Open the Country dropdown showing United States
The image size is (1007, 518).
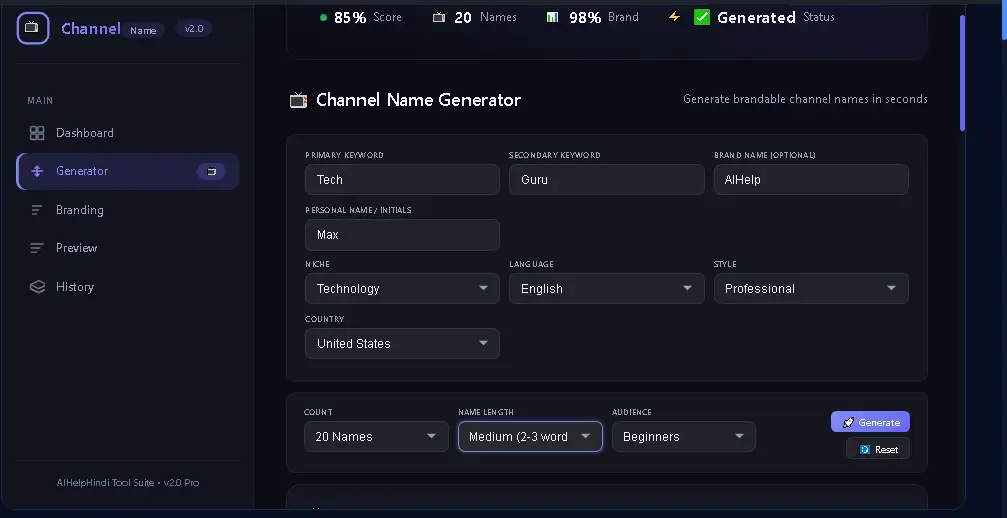click(x=402, y=343)
